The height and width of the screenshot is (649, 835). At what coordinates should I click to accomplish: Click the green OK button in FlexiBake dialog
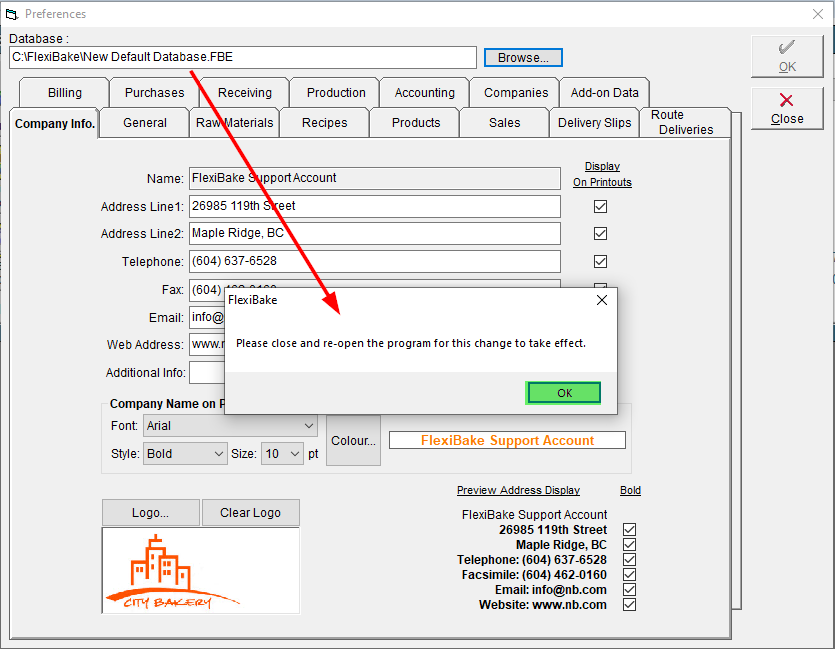point(564,393)
